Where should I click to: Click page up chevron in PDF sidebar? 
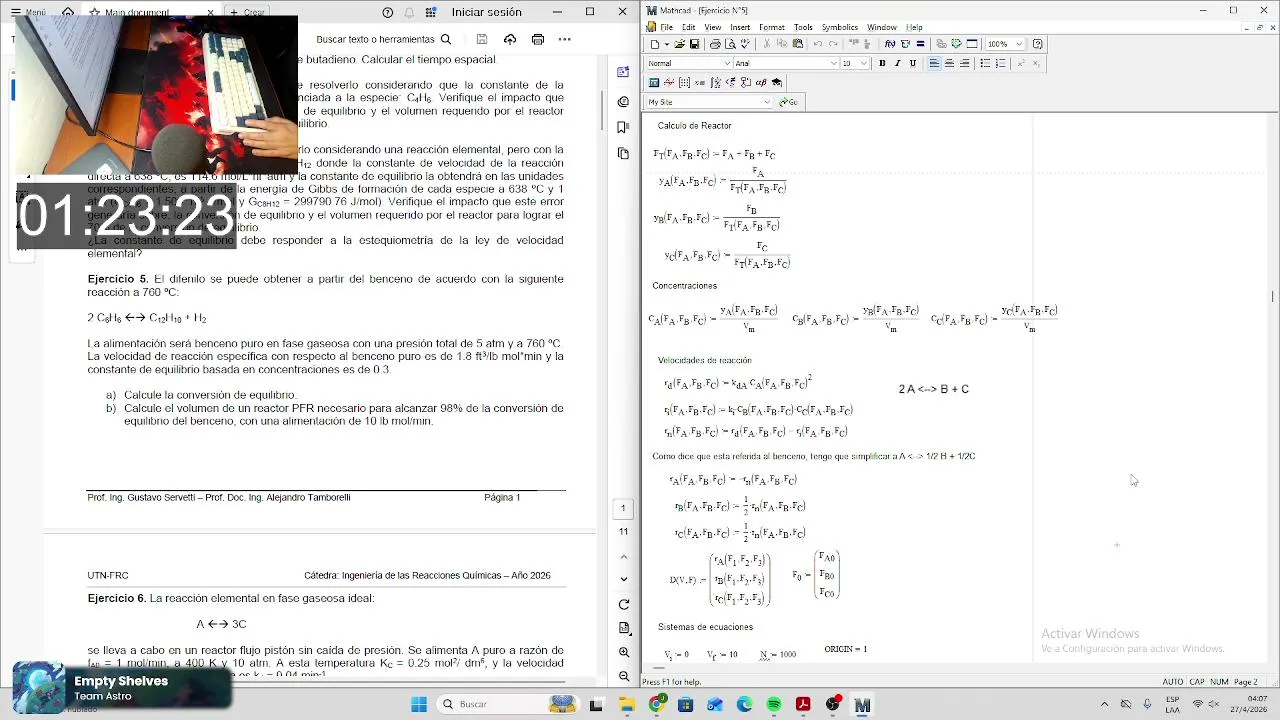tap(623, 557)
